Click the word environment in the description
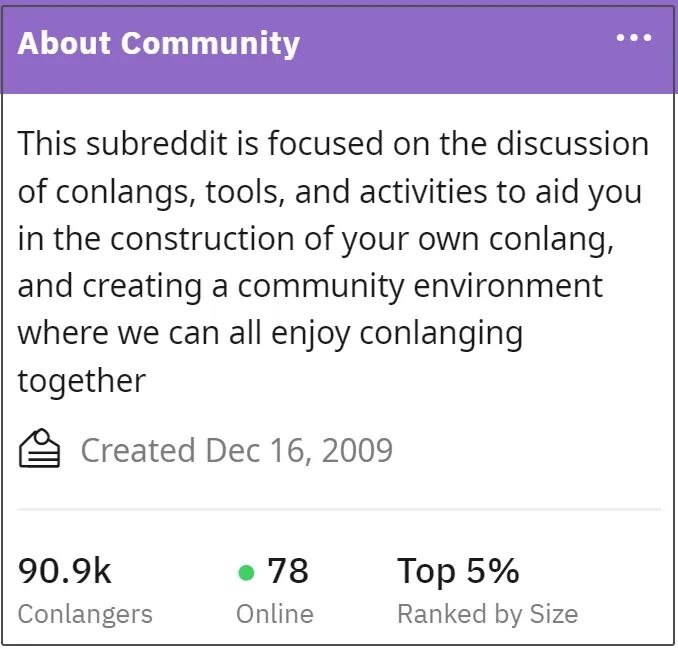678x649 pixels. [508, 286]
